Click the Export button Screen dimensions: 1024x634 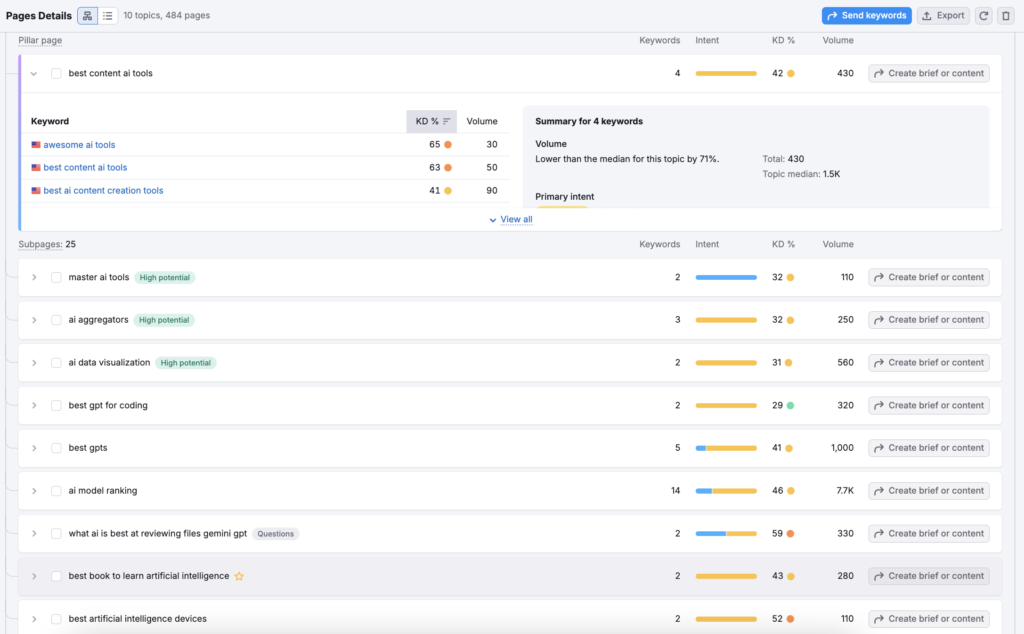pyautogui.click(x=943, y=16)
